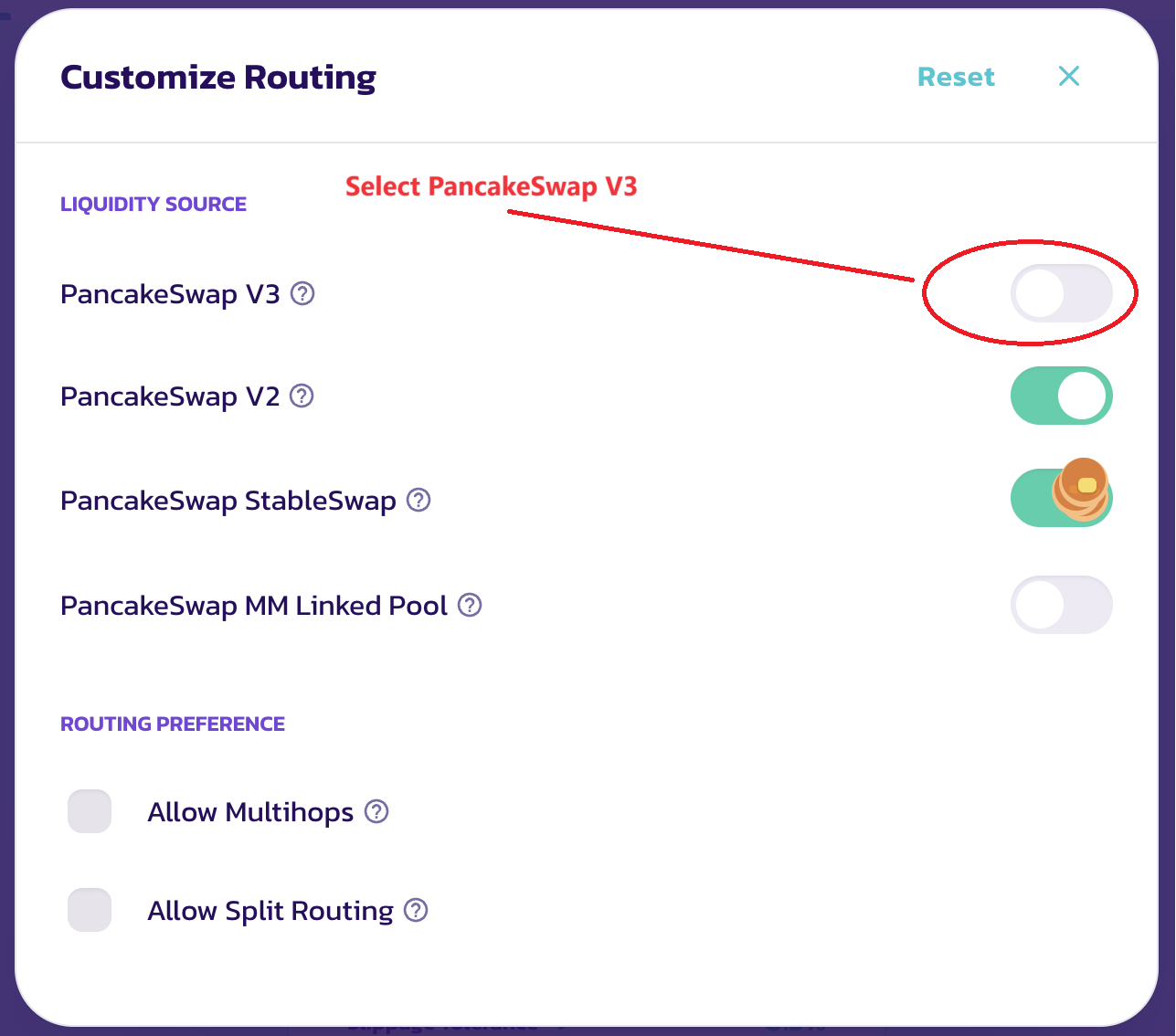
Task: Check the Allow Multihops checkbox
Action: 90,811
